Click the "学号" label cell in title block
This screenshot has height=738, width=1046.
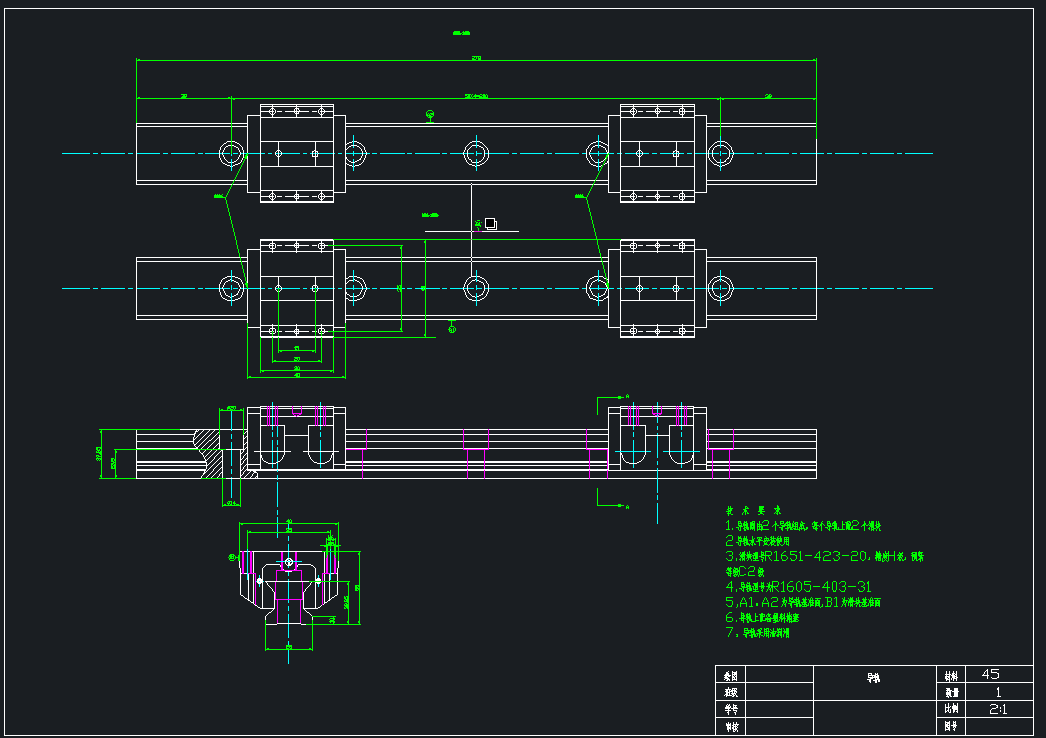(x=730, y=709)
